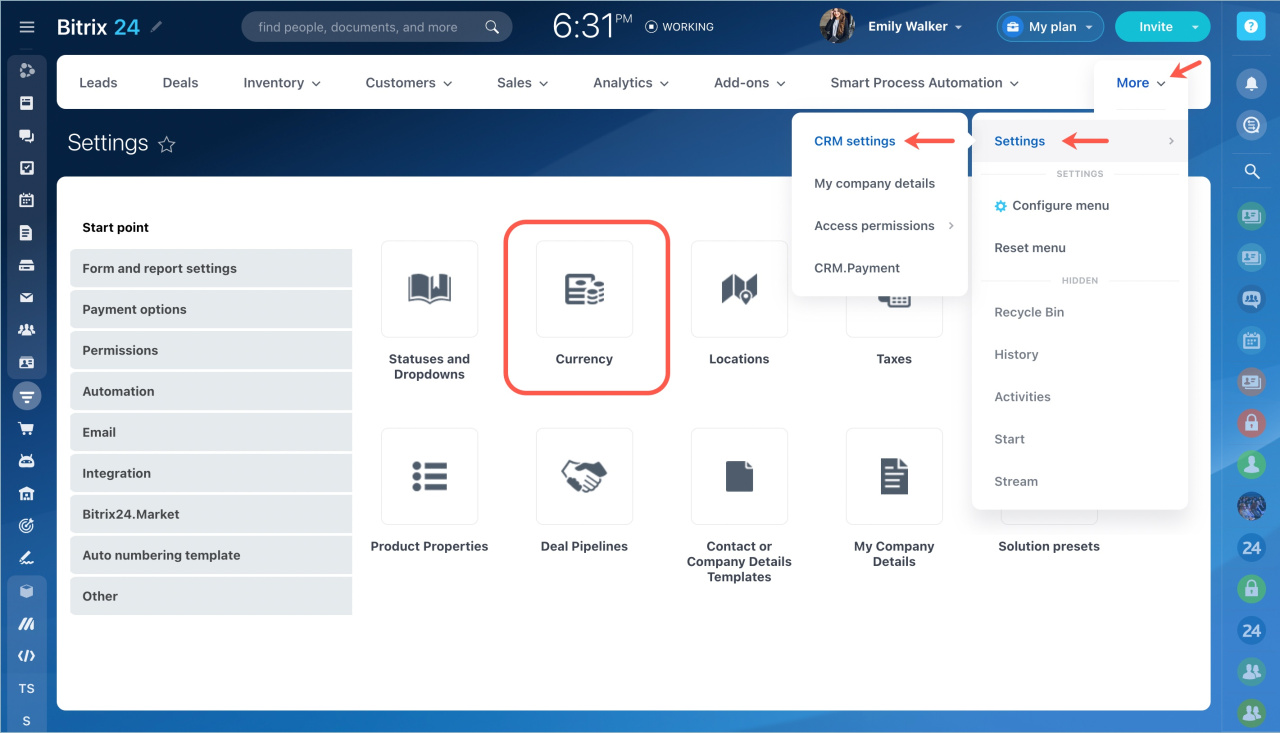This screenshot has height=733, width=1280.
Task: Open target goal icon in left sidebar
Action: click(27, 525)
